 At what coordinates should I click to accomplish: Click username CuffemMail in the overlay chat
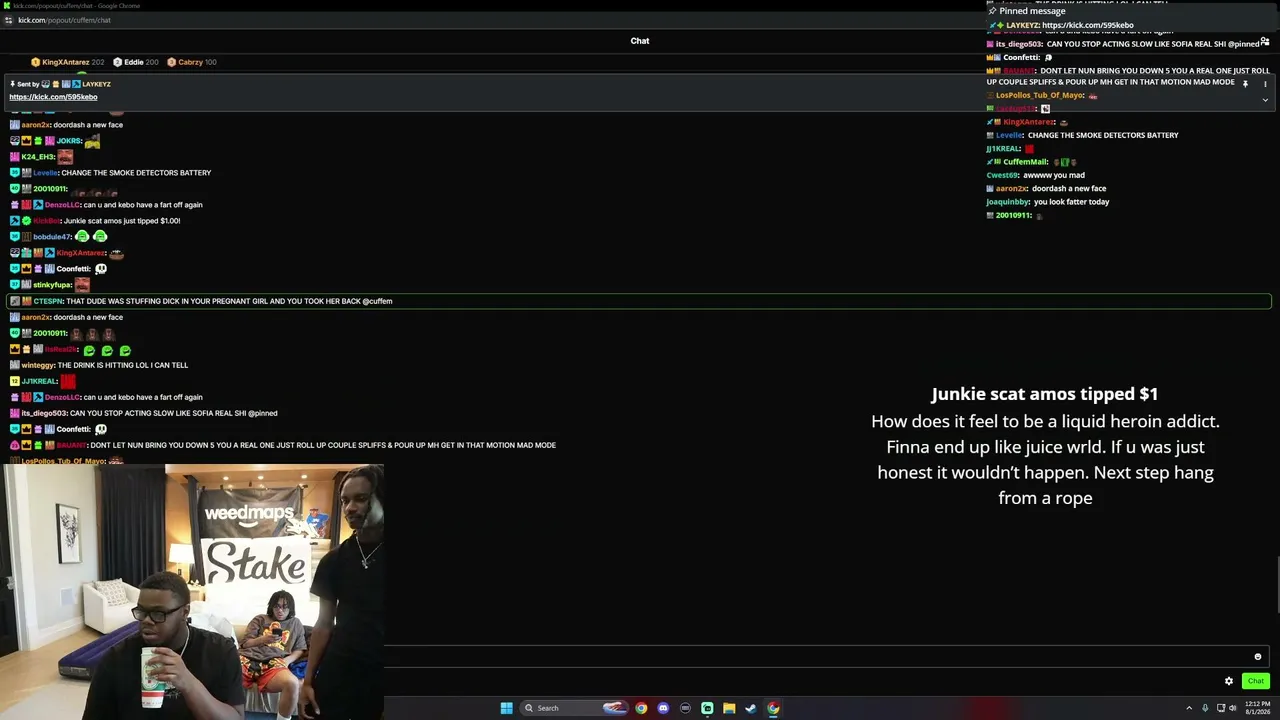(x=1025, y=162)
